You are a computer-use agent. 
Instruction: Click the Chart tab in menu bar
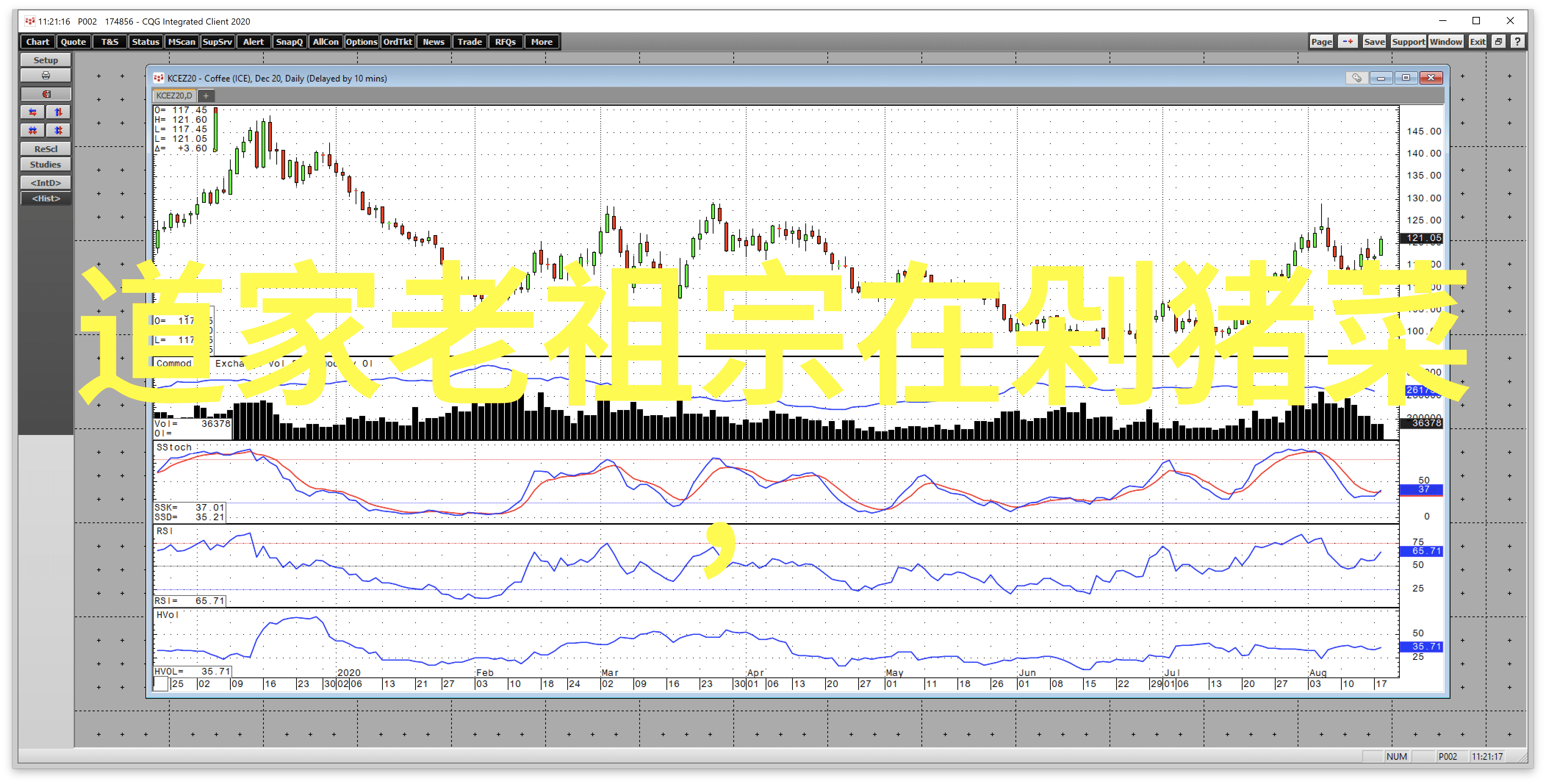click(37, 42)
